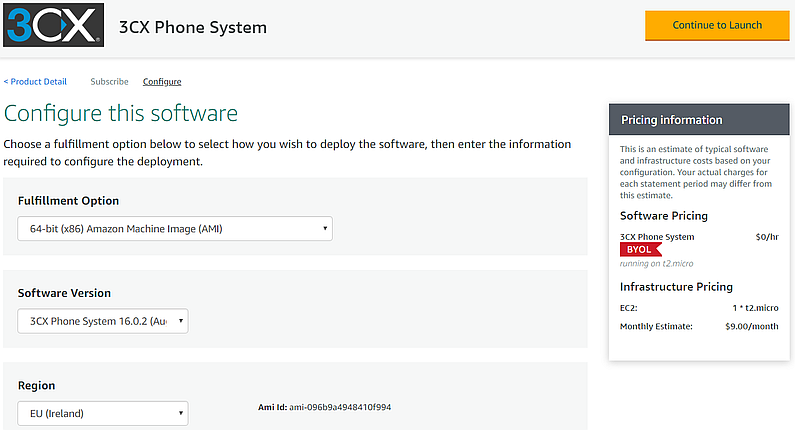795x430 pixels.
Task: Click the Ami Id value ami-096b9a4948410f994
Action: 340,407
